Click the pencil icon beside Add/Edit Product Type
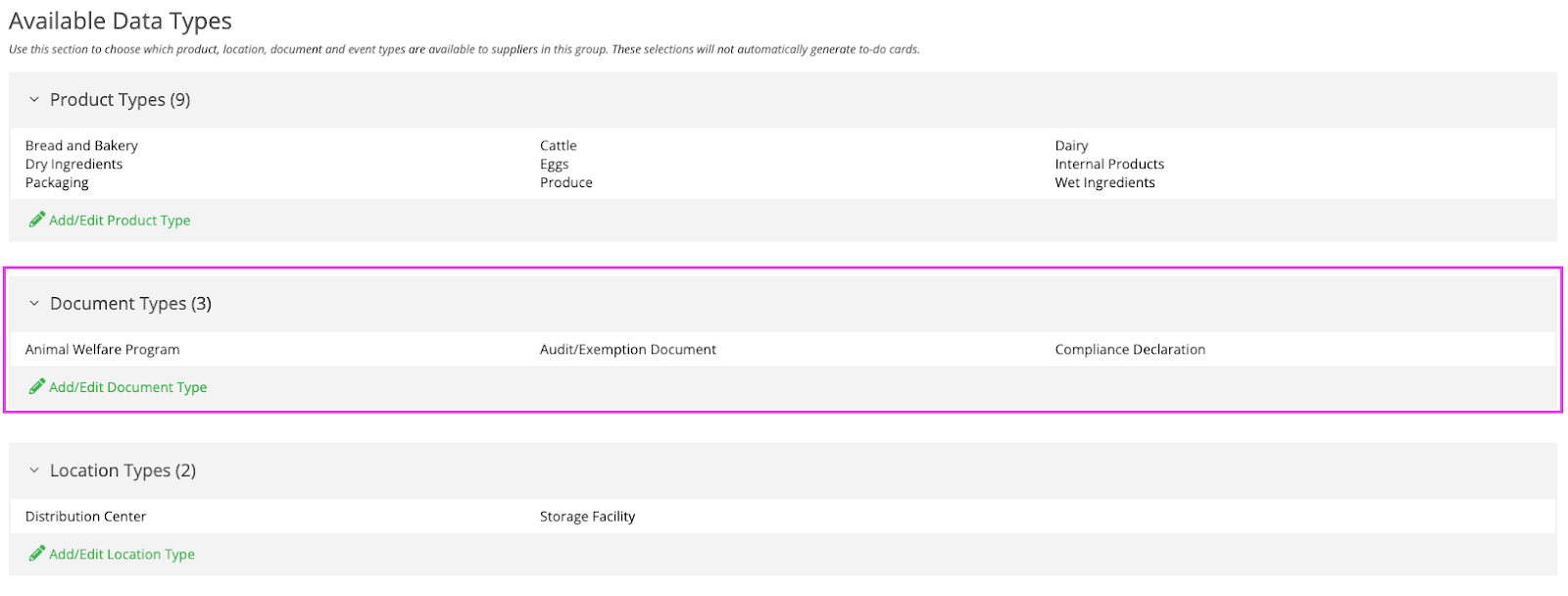The height and width of the screenshot is (596, 1568). coord(37,220)
